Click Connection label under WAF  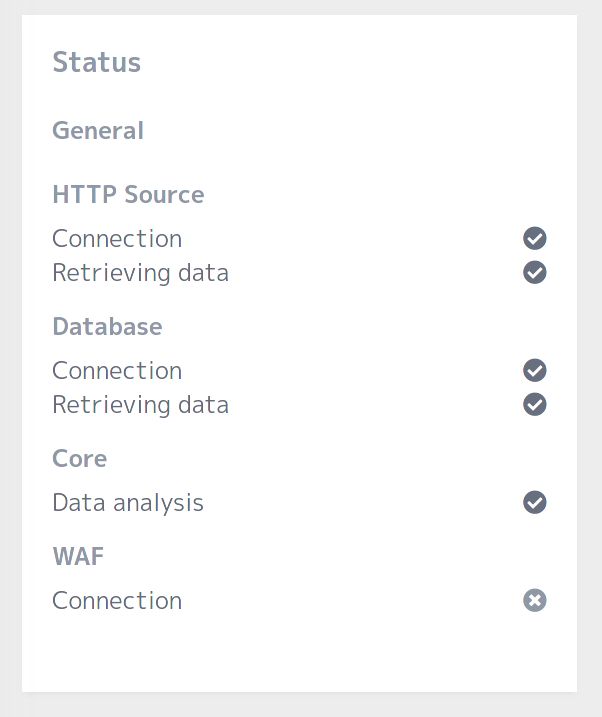(117, 600)
